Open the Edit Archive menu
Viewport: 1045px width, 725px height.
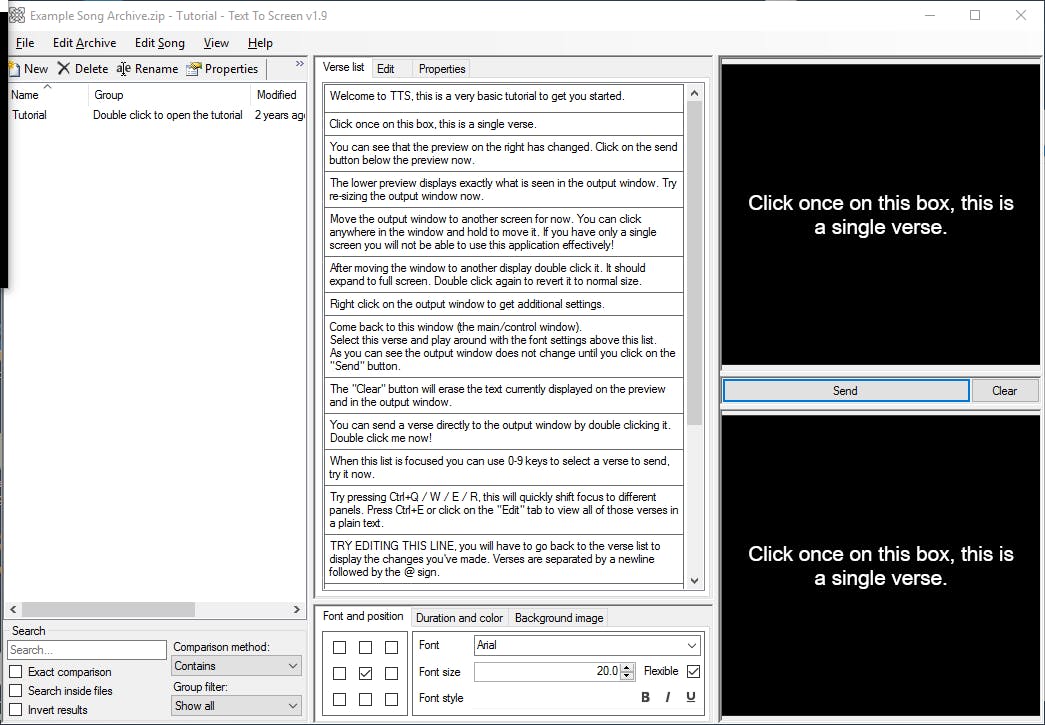point(84,43)
